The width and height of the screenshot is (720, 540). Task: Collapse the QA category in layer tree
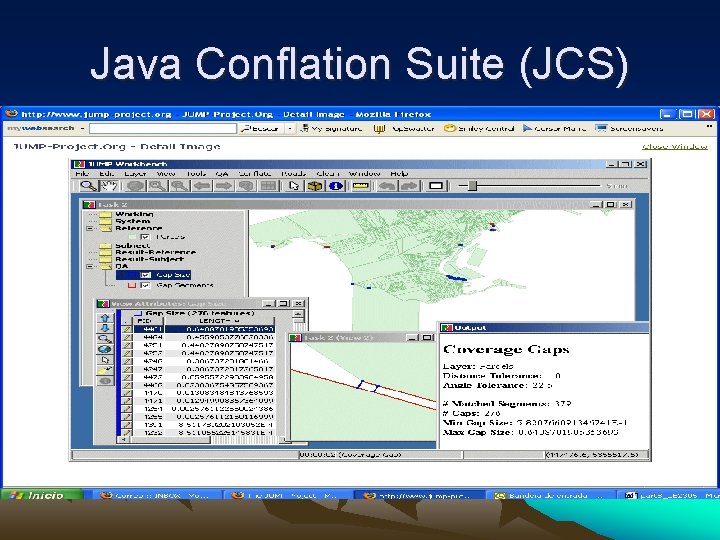click(x=90, y=266)
